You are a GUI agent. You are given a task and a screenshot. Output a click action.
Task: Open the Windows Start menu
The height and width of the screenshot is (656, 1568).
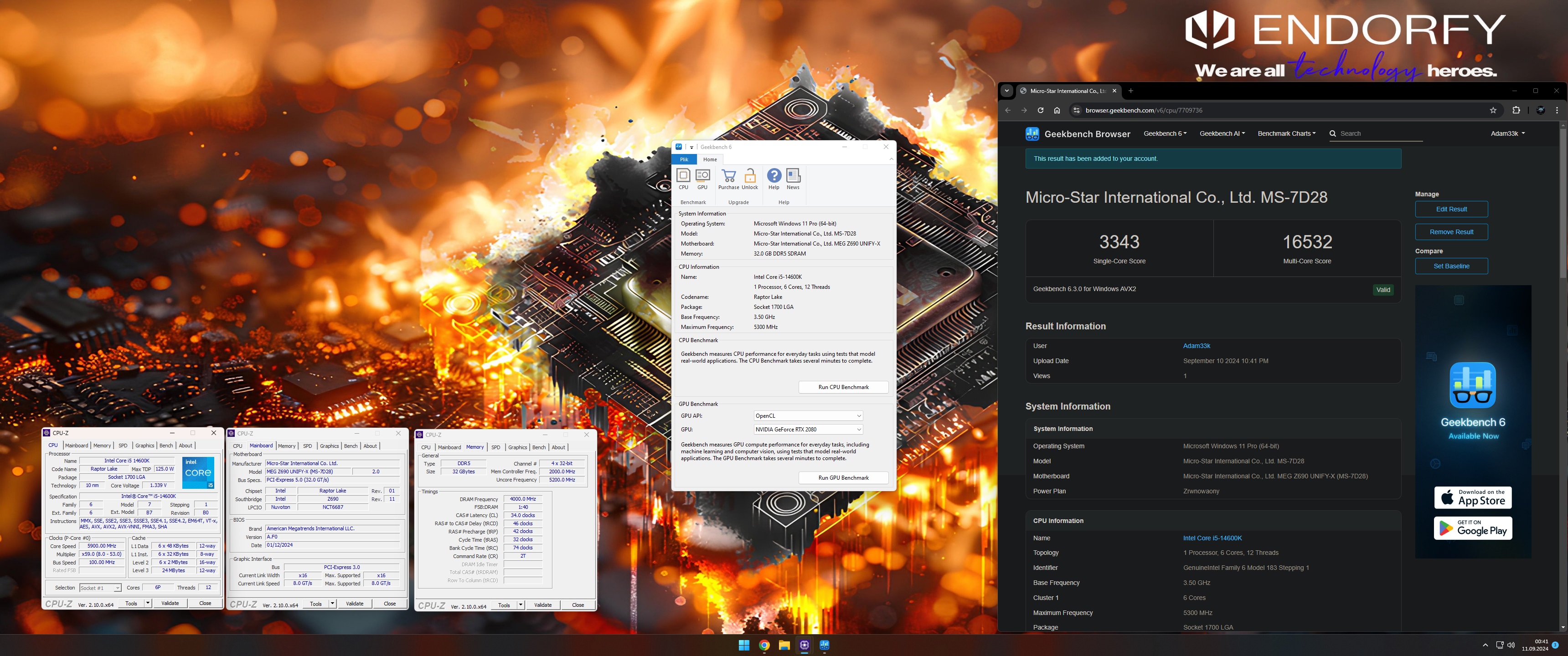point(744,645)
